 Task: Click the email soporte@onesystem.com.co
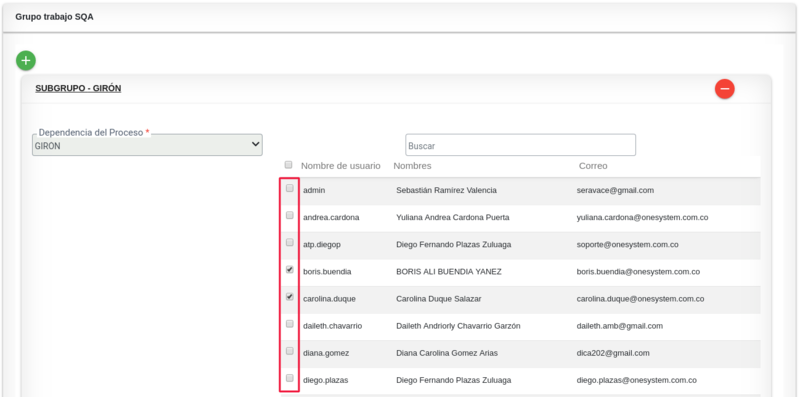click(x=628, y=244)
